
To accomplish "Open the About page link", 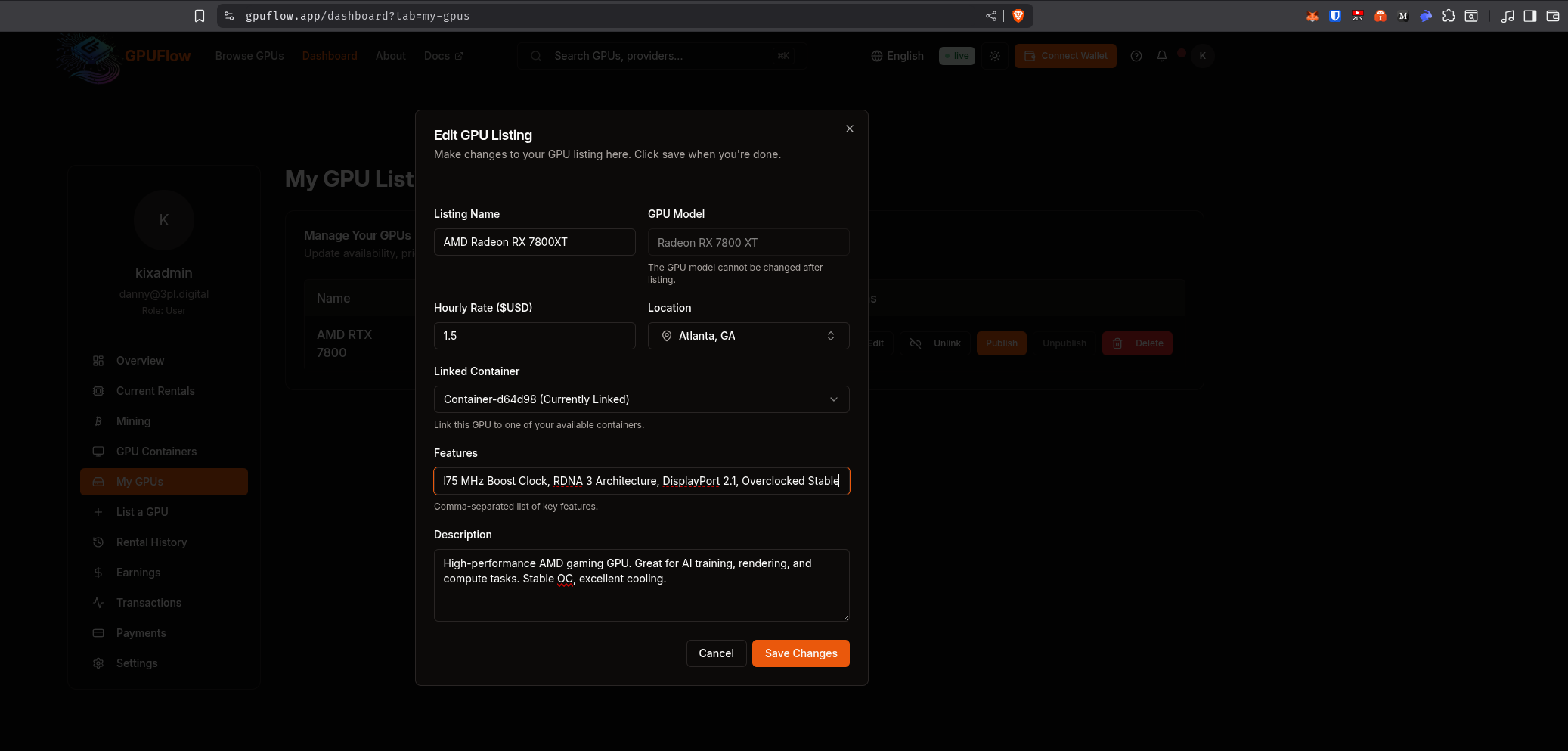I will coord(391,56).
